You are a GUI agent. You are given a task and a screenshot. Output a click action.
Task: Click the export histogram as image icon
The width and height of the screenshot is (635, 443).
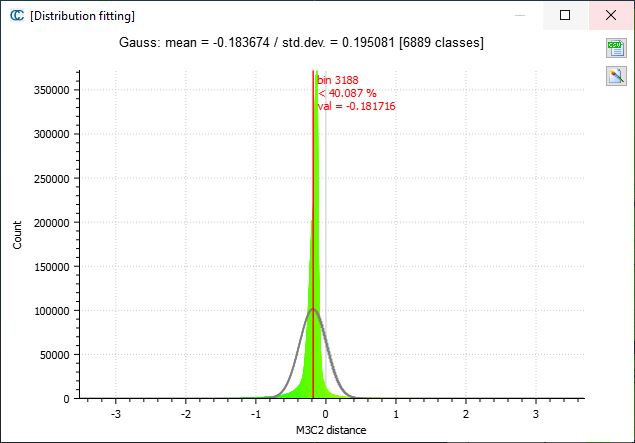coord(614,76)
